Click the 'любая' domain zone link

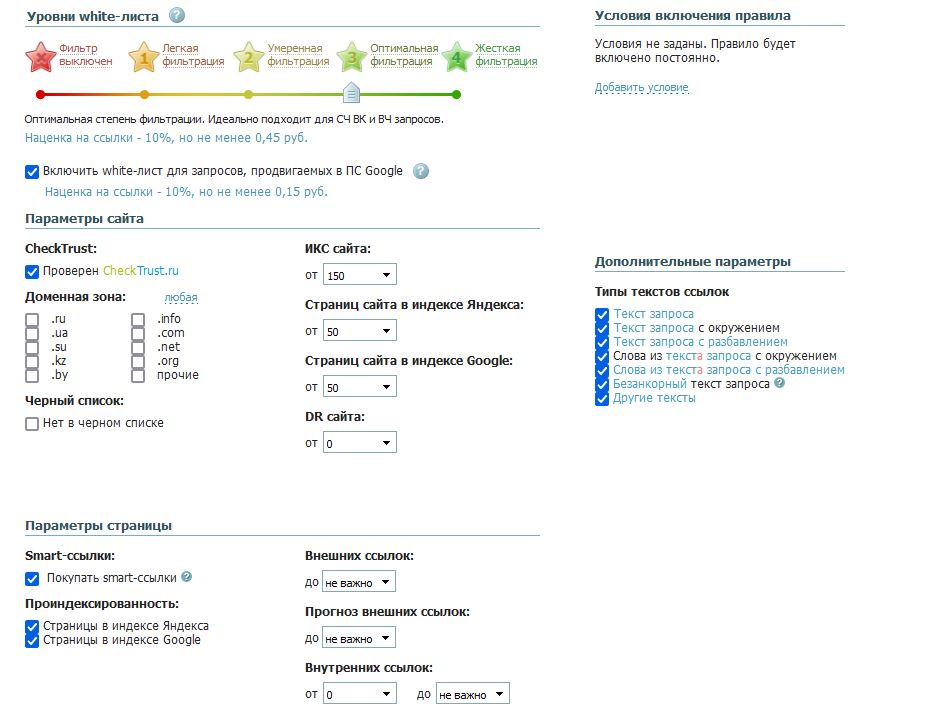coord(181,297)
